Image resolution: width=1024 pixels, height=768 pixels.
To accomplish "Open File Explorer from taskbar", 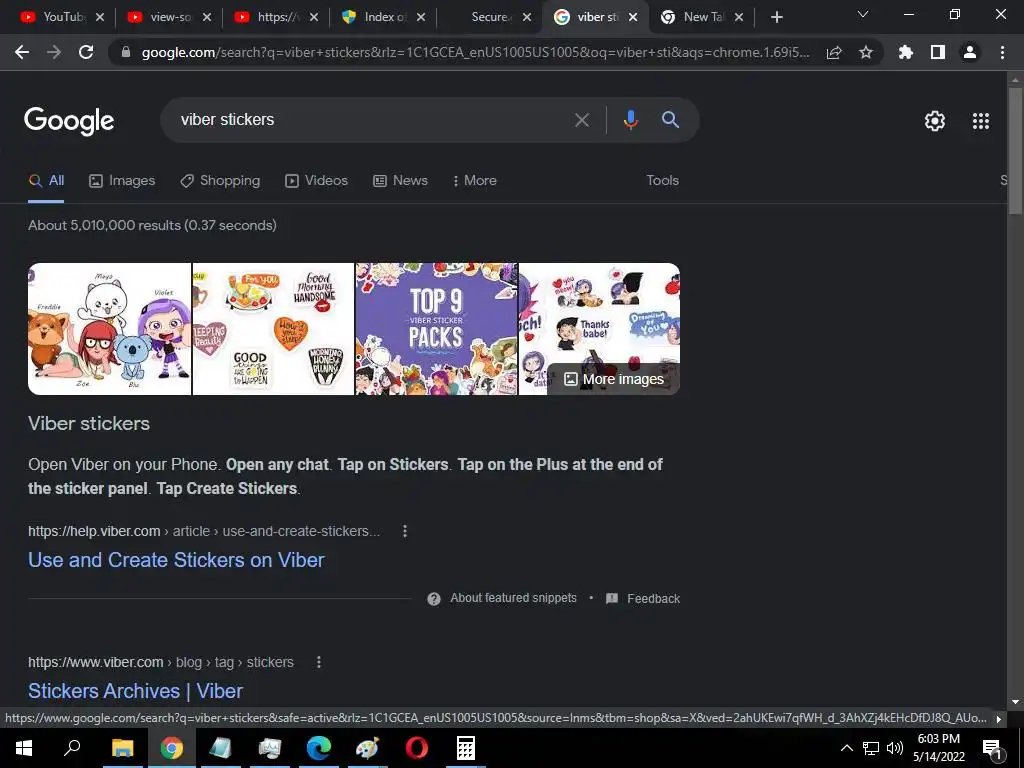I will coord(122,748).
